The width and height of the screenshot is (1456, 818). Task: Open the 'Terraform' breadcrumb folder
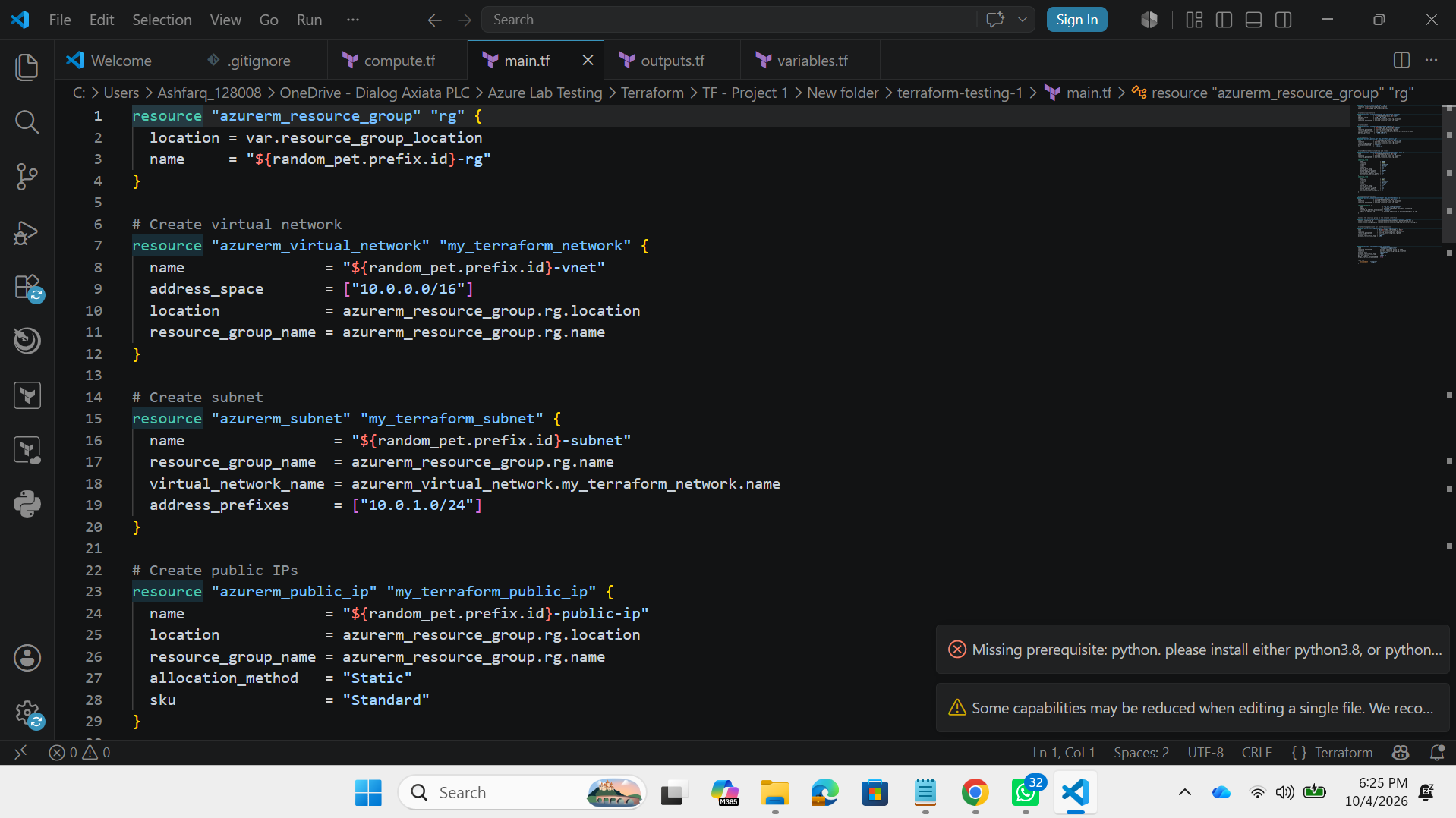(651, 93)
